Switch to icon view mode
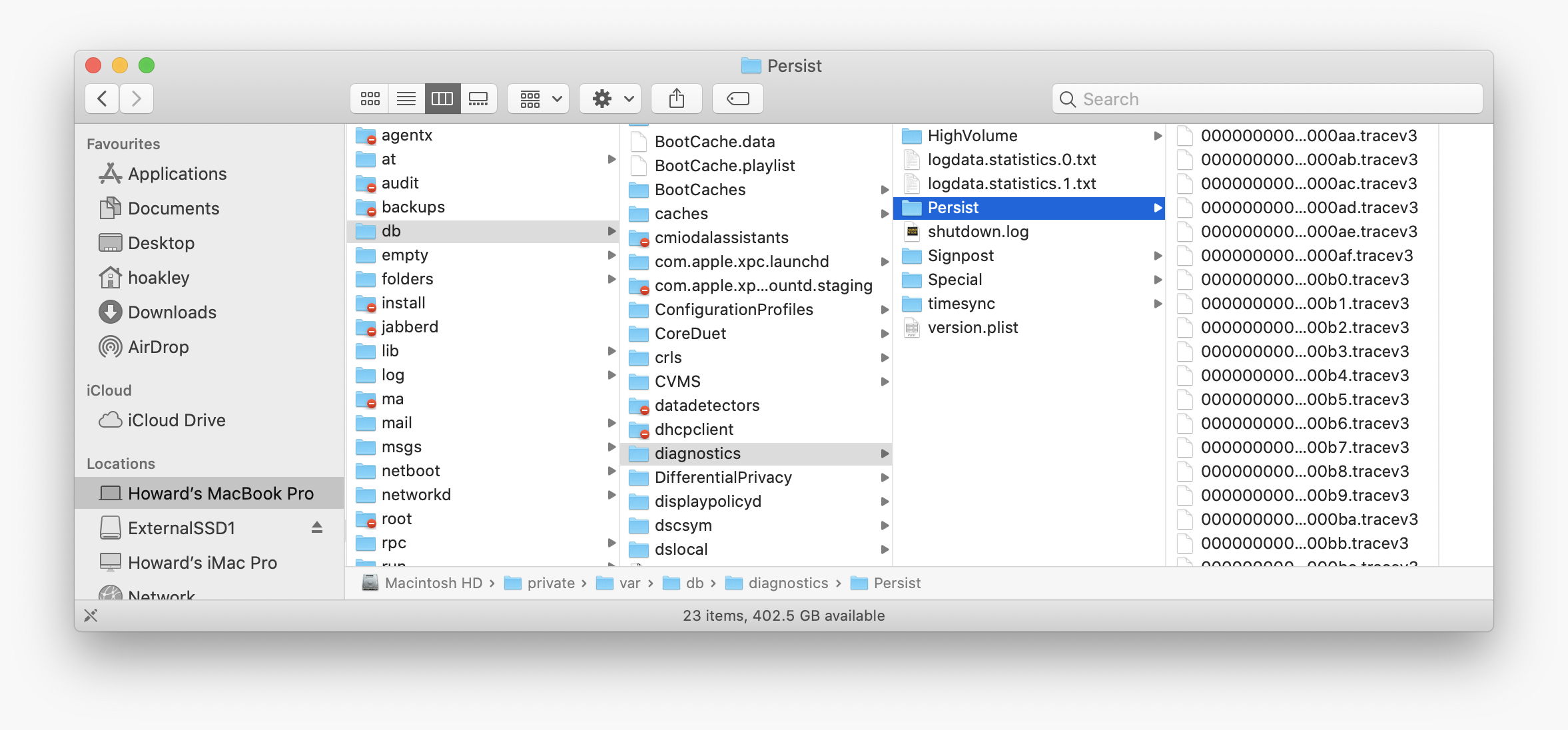Viewport: 1568px width, 730px height. (x=370, y=99)
